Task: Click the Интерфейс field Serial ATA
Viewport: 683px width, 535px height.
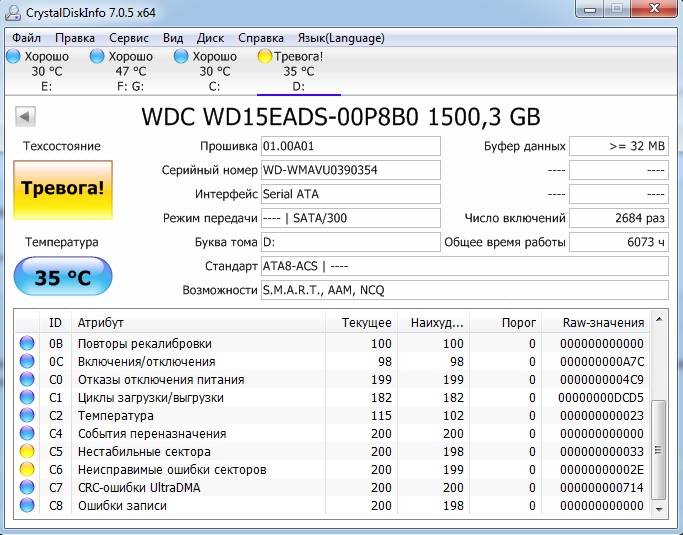Action: click(351, 194)
